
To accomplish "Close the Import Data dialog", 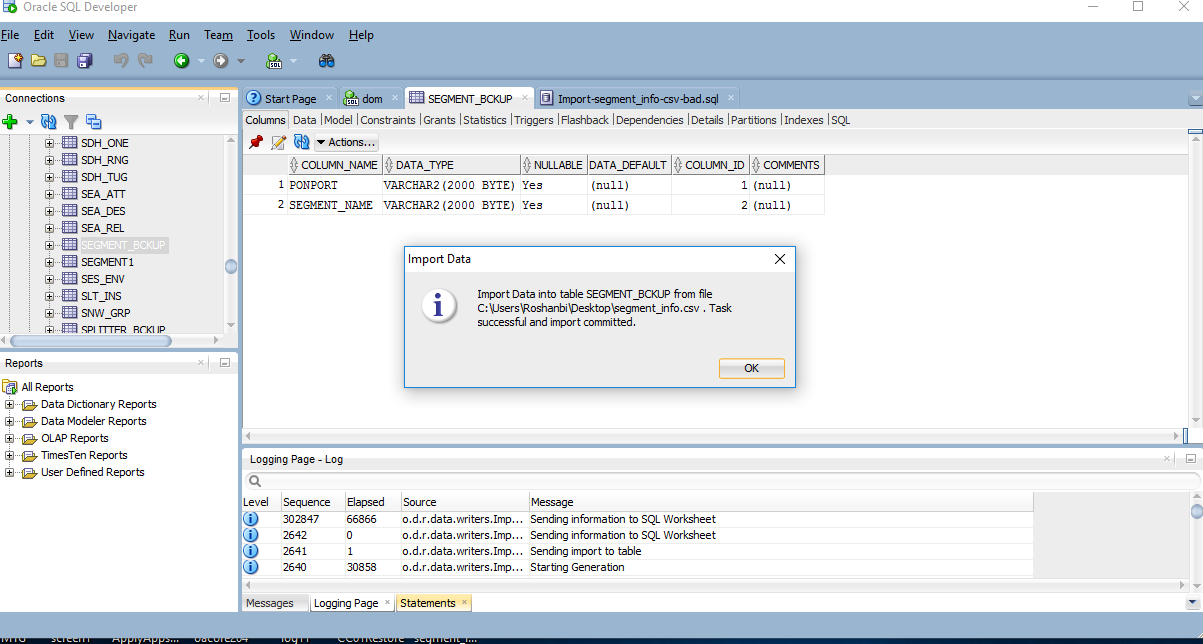I will point(780,259).
